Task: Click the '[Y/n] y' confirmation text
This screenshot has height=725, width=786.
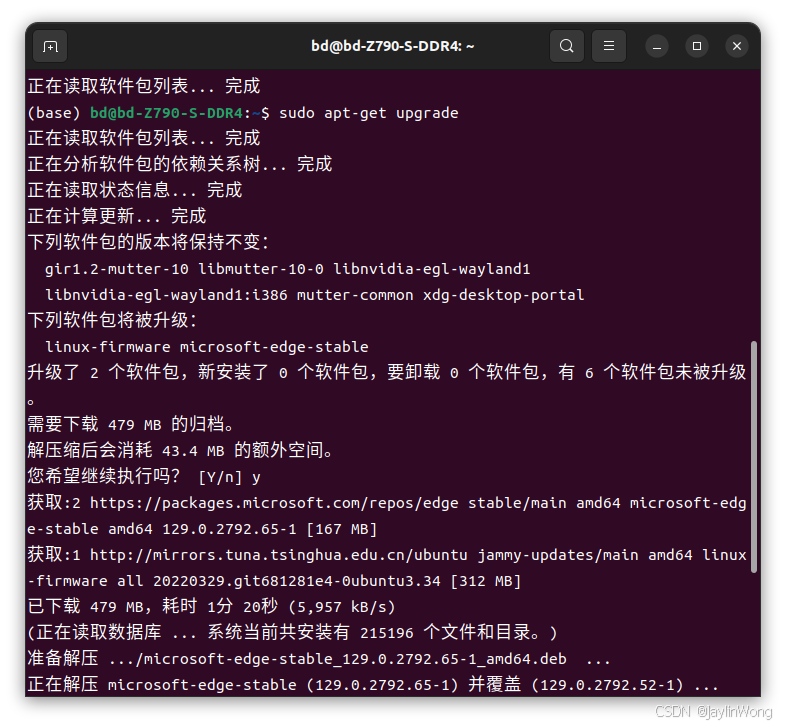Action: [x=229, y=477]
